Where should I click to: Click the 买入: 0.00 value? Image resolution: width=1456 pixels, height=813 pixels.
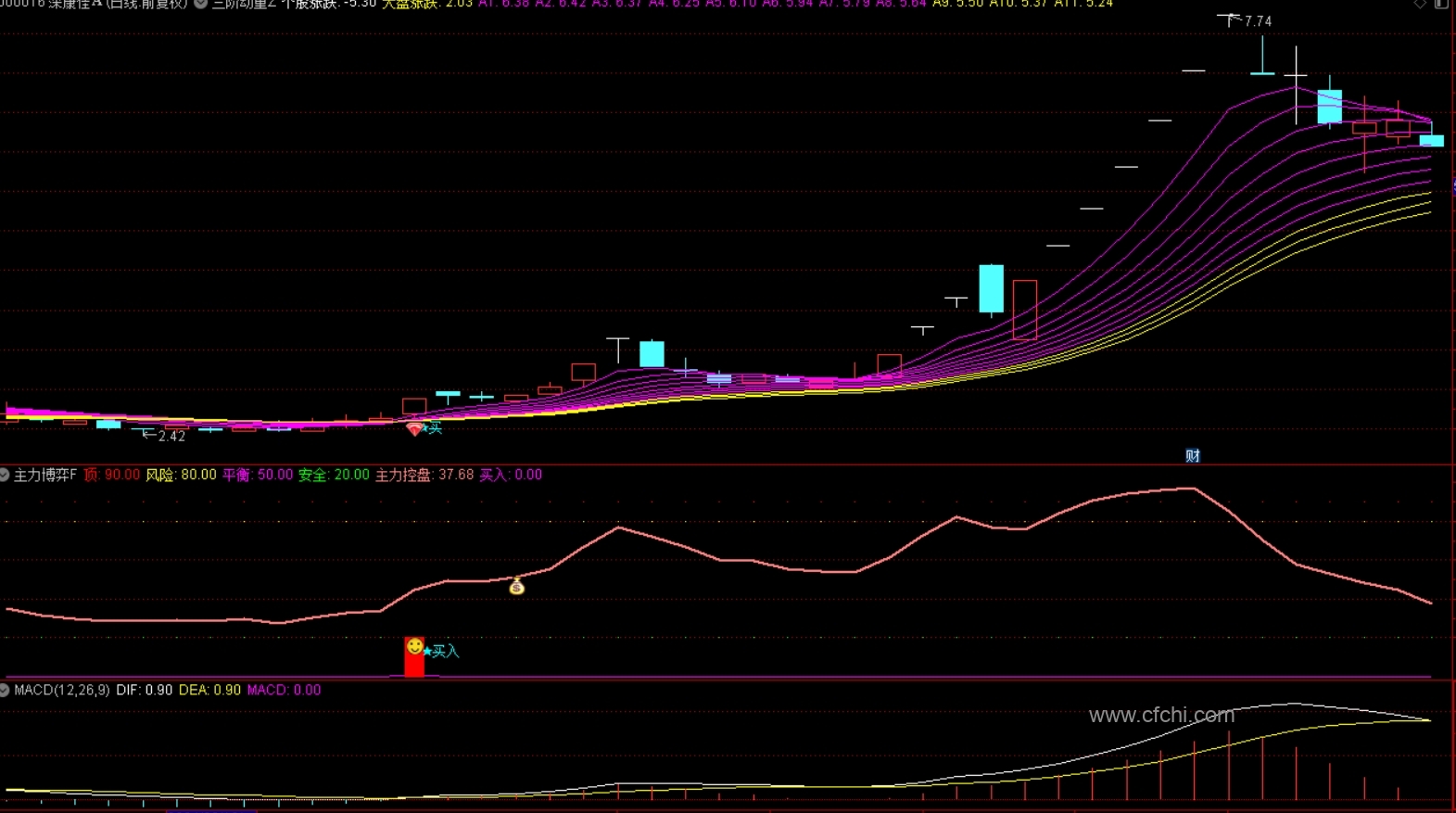coord(511,475)
